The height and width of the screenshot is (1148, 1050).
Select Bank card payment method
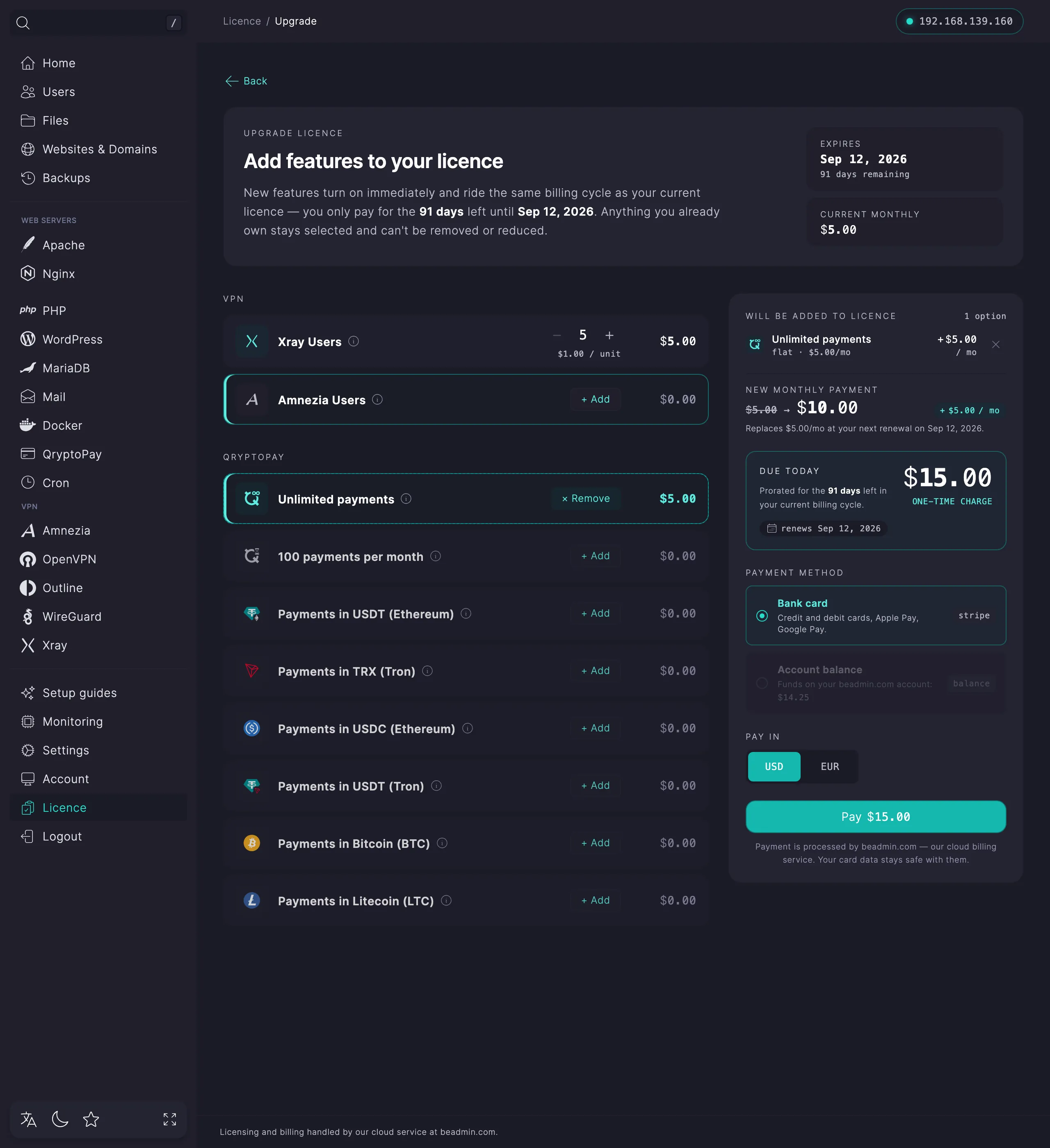[x=876, y=615]
